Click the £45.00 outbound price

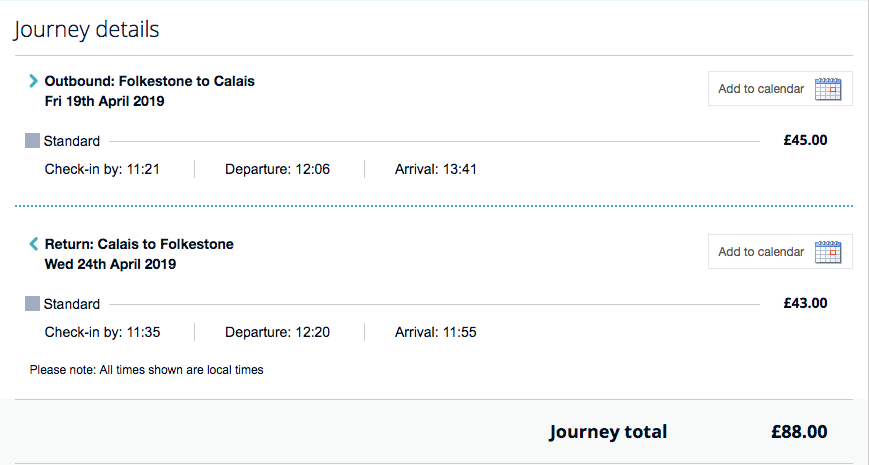[805, 141]
